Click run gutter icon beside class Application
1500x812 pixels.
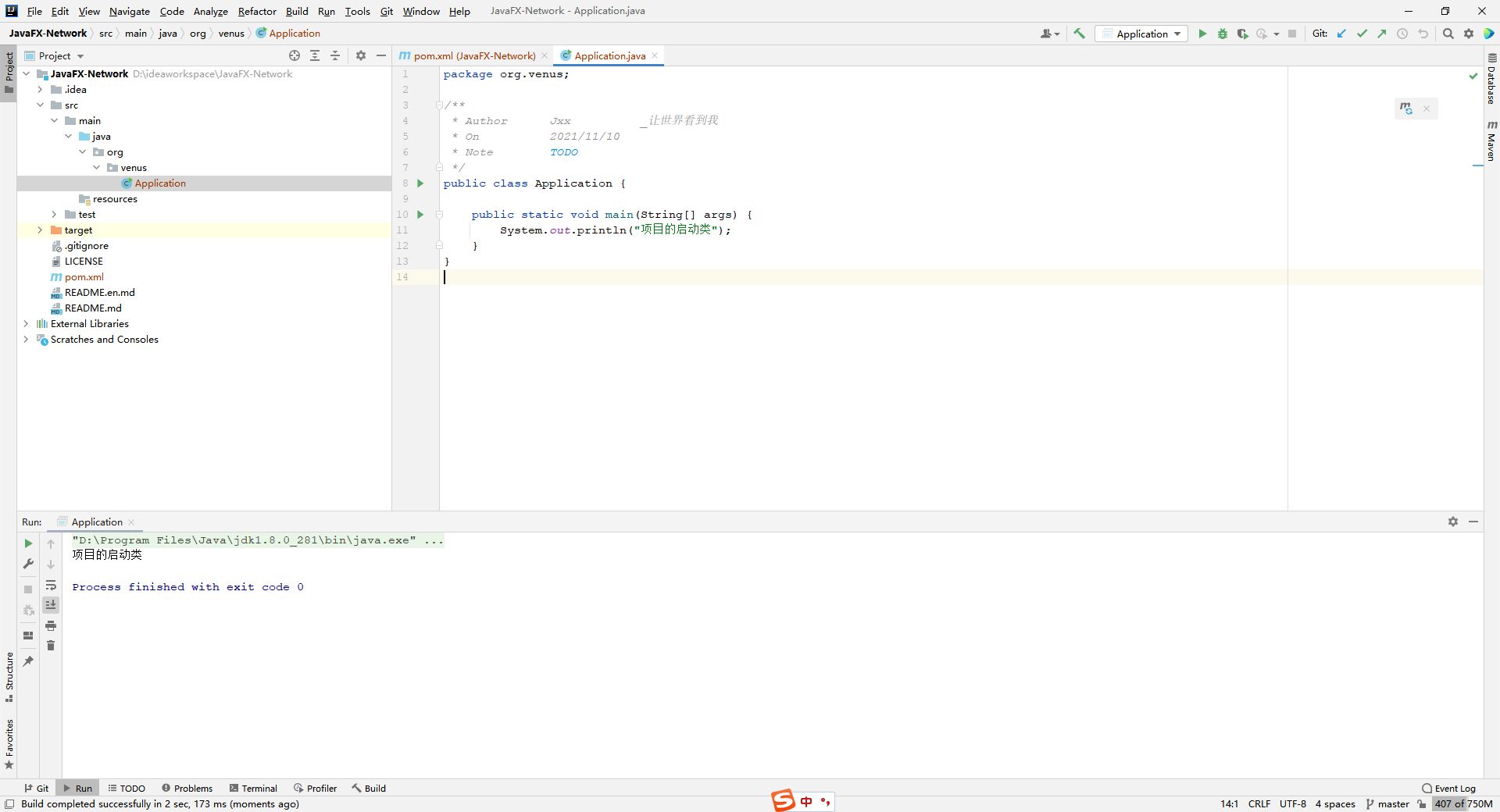420,183
